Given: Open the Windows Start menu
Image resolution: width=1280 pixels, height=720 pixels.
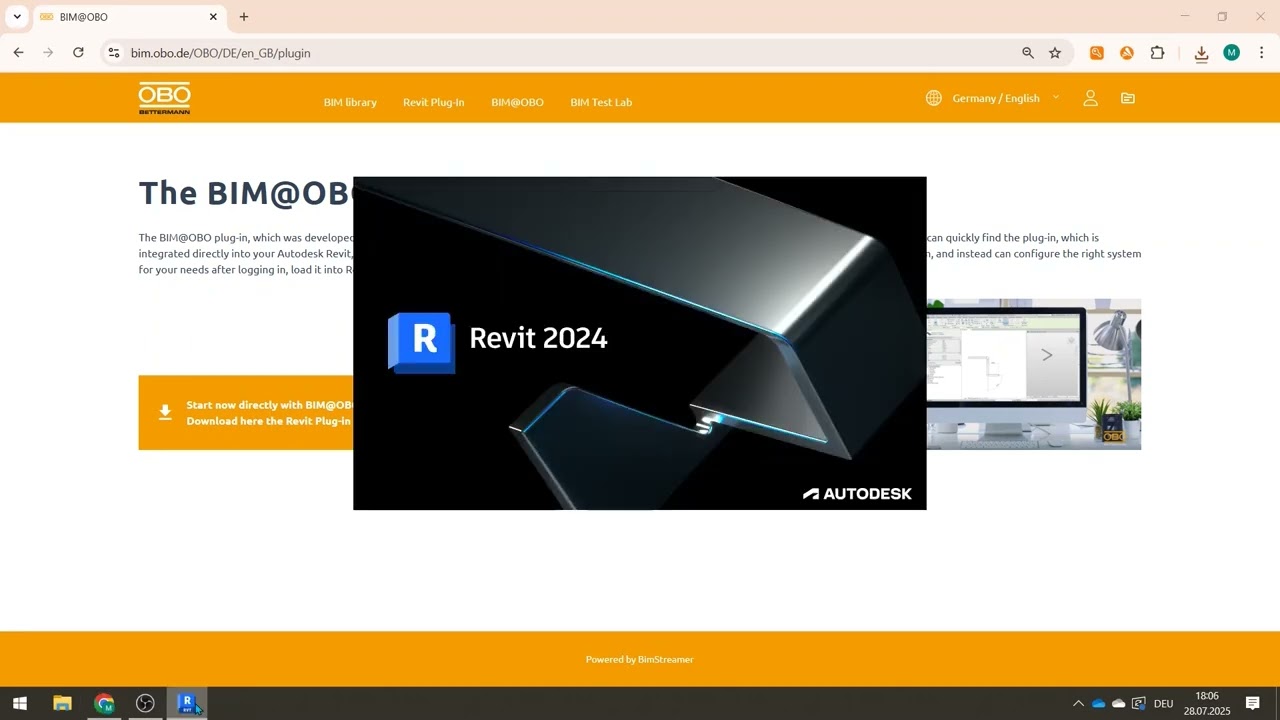Looking at the screenshot, I should pos(20,703).
